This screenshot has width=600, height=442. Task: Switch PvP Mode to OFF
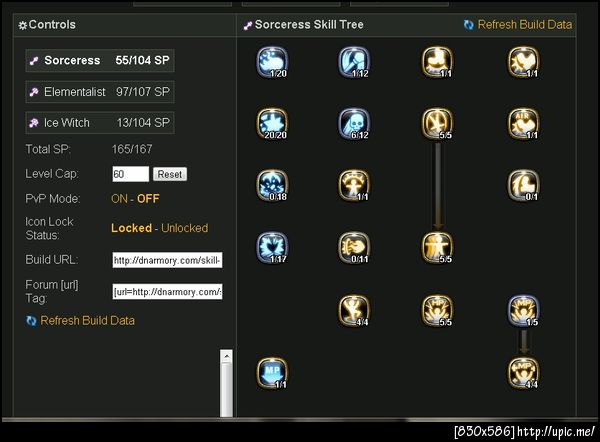pos(148,199)
